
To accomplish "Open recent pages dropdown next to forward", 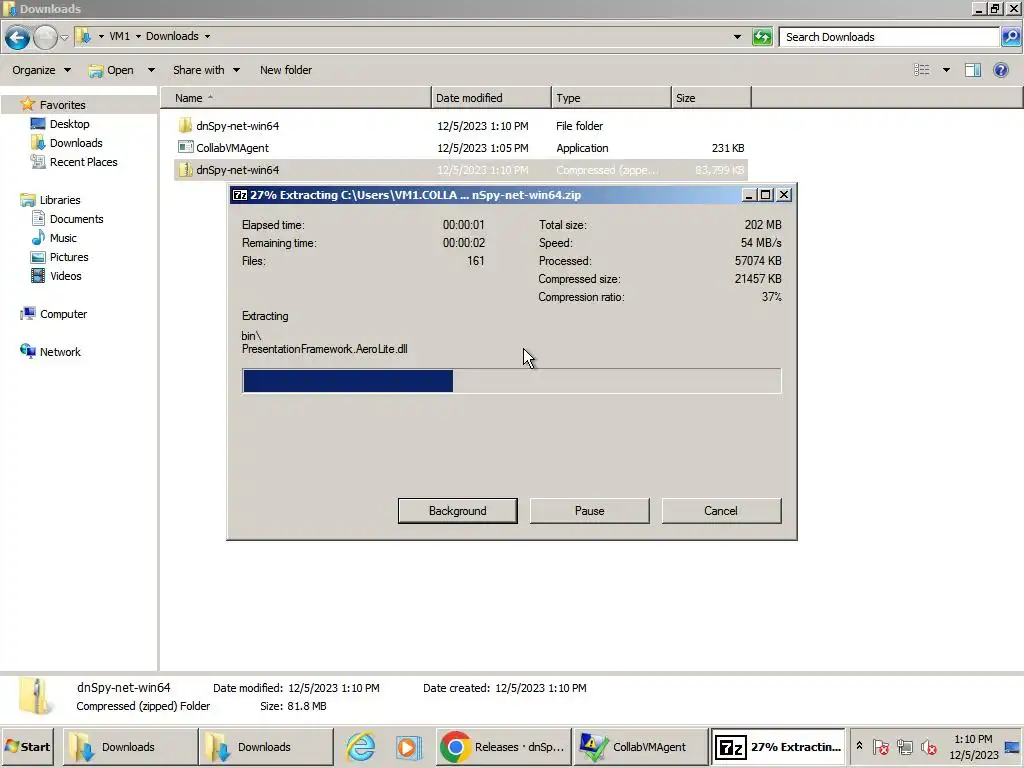I will (64, 37).
